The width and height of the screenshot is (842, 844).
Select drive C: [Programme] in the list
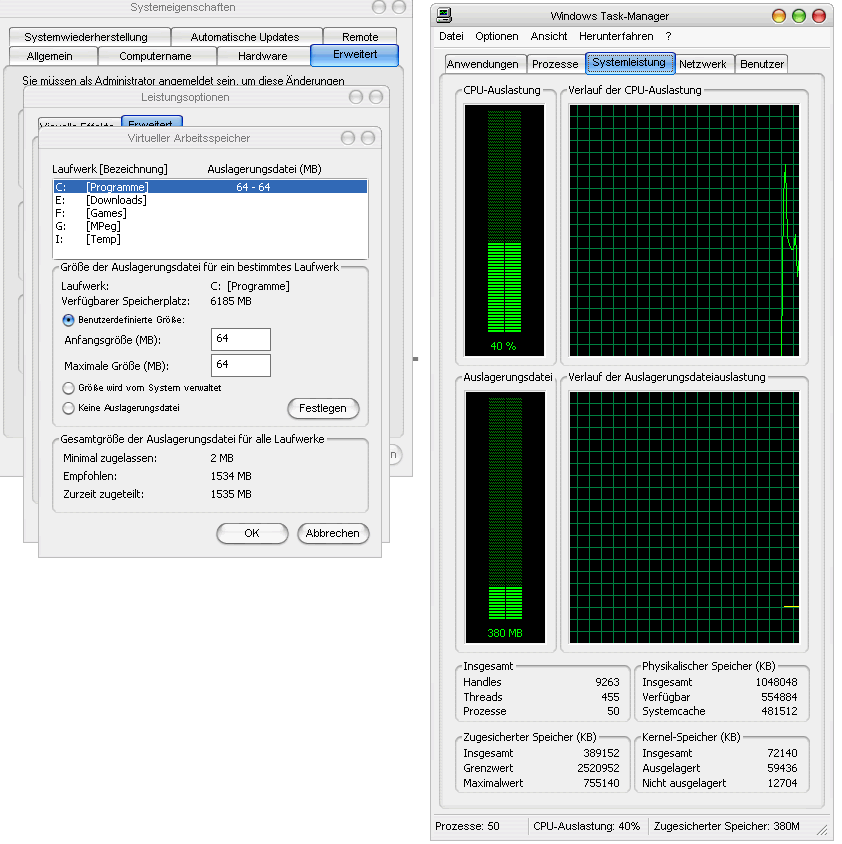pyautogui.click(x=210, y=187)
